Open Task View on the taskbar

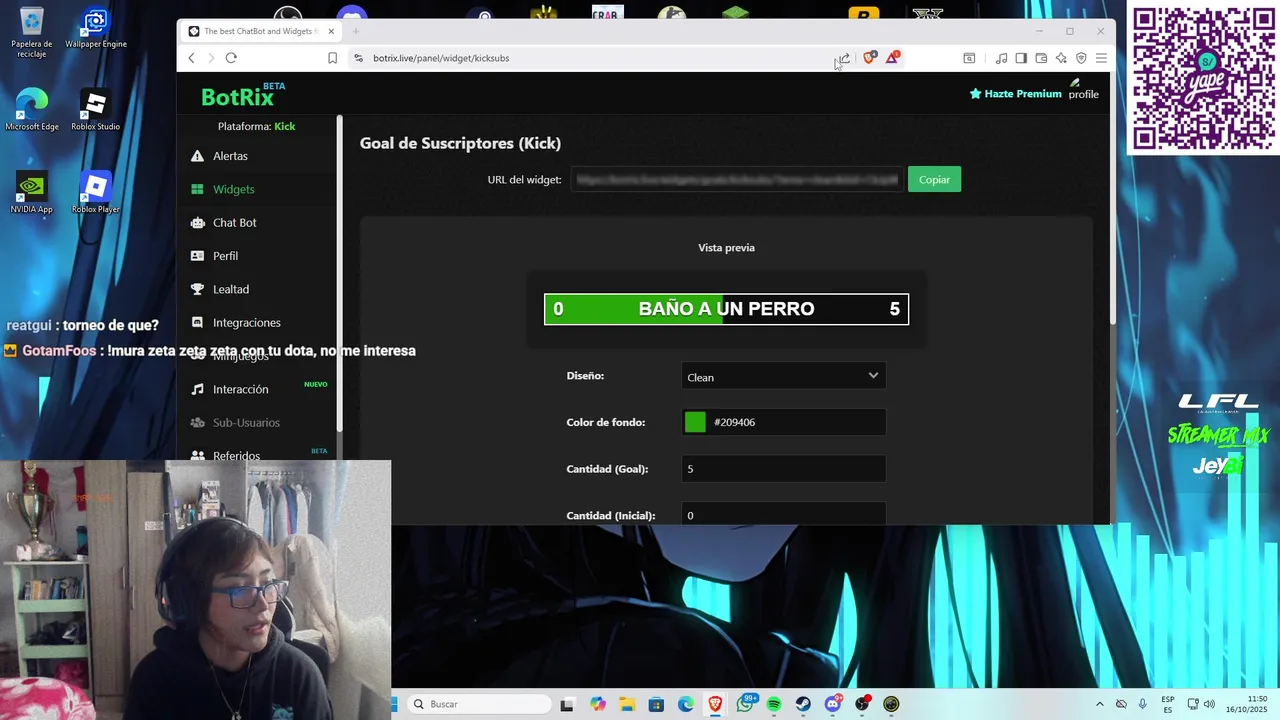(x=567, y=704)
